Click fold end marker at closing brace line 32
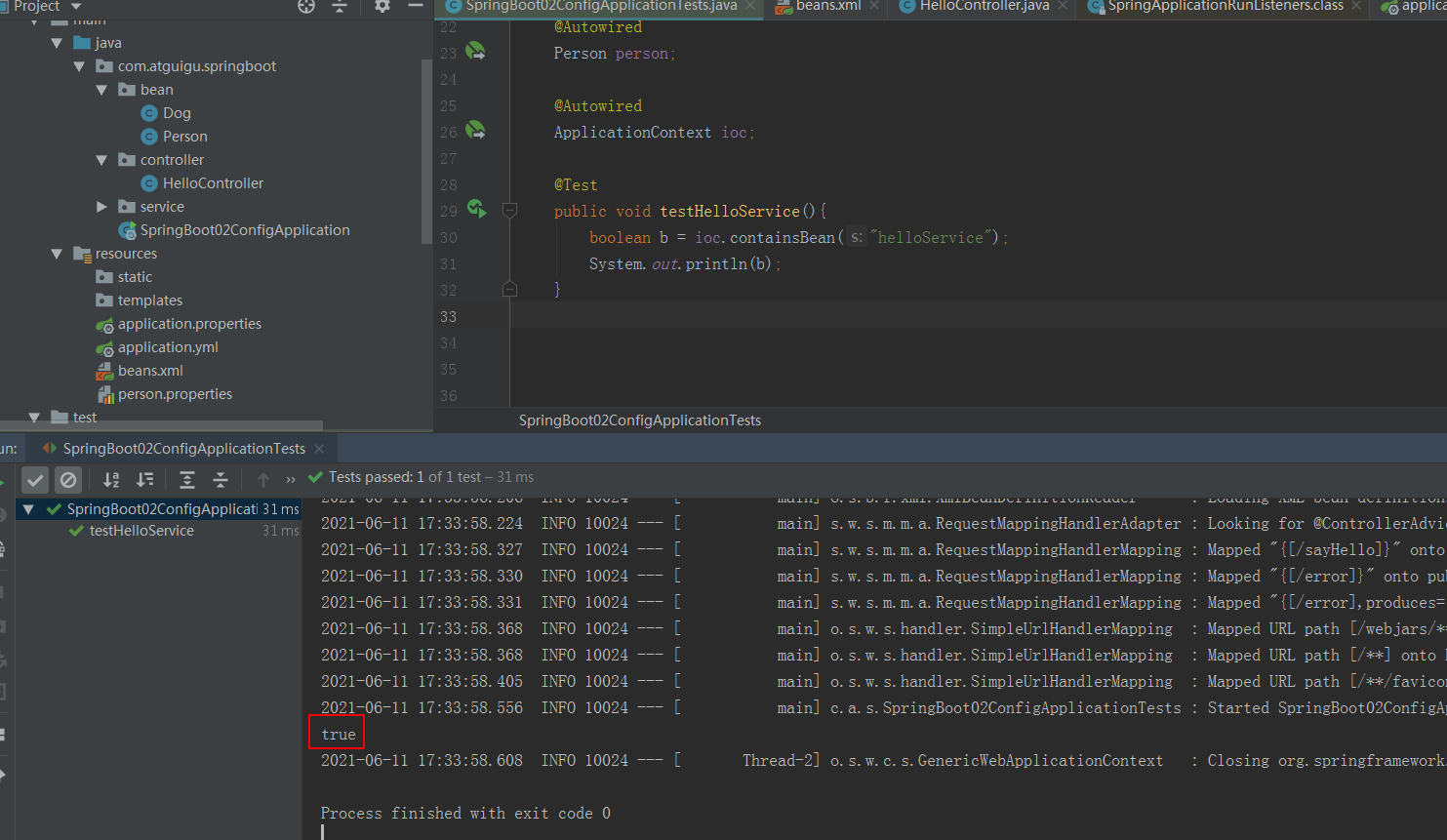The image size is (1447, 840). 509,289
